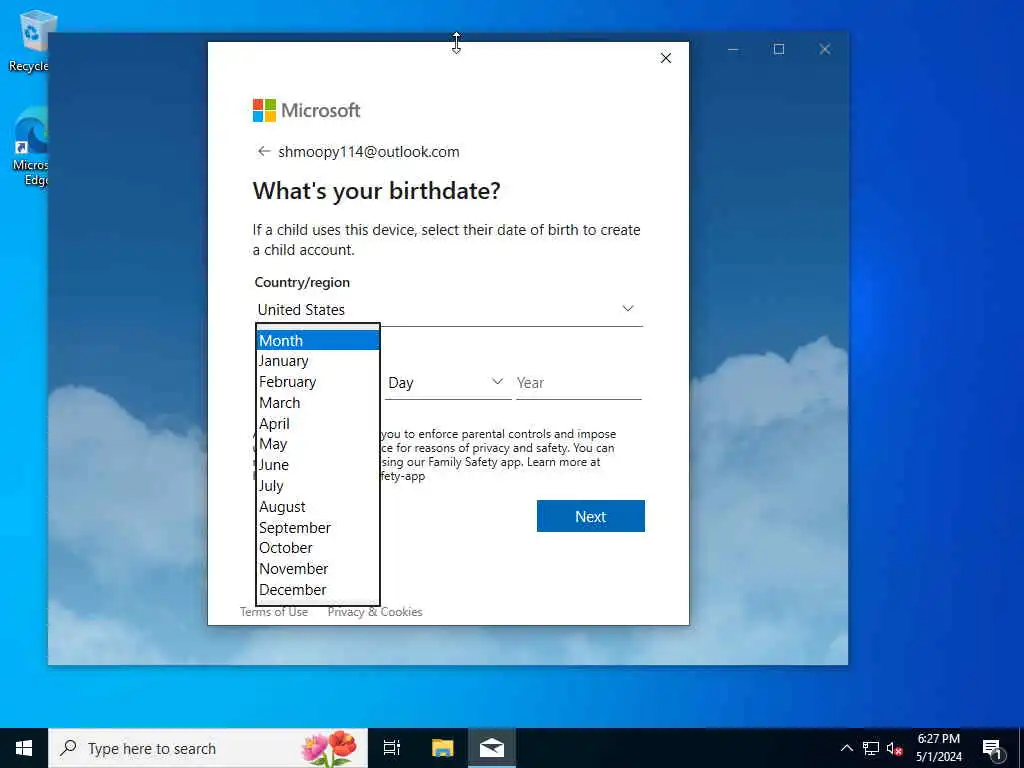The height and width of the screenshot is (768, 1024).
Task: Pick July from the month options
Action: (317, 486)
